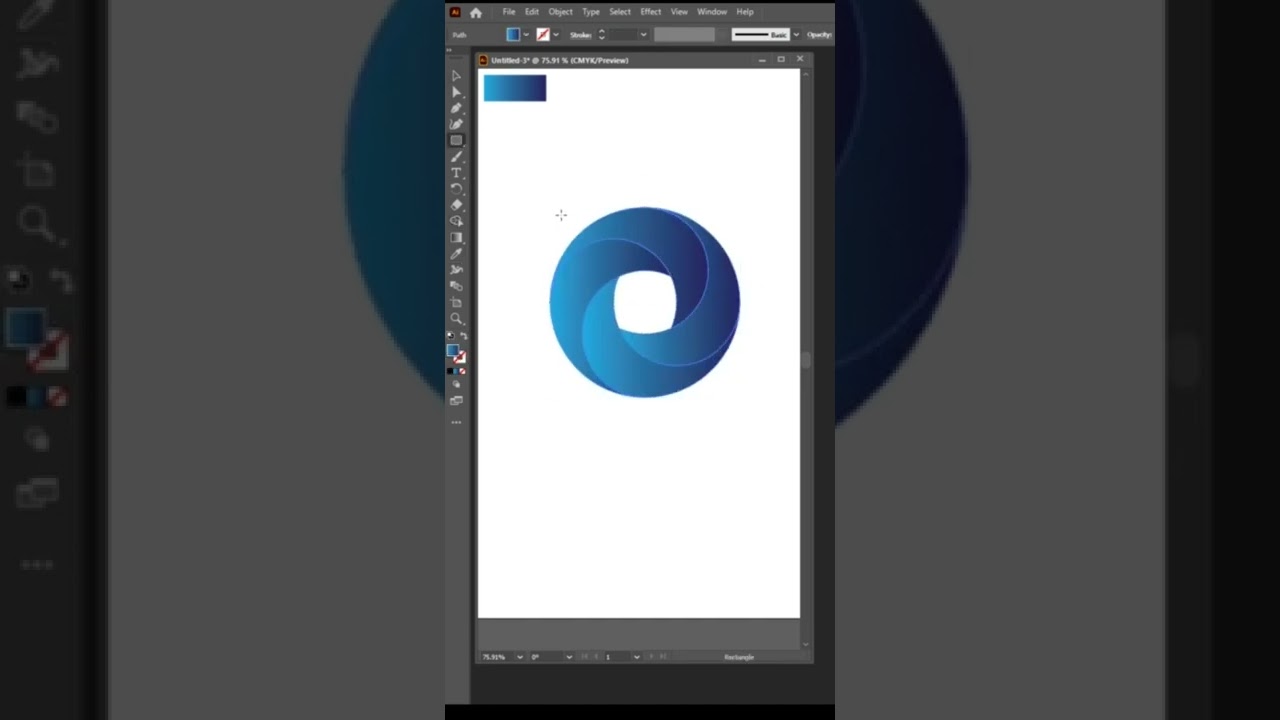1280x720 pixels.
Task: Set the paint mode to None
Action: tap(462, 371)
